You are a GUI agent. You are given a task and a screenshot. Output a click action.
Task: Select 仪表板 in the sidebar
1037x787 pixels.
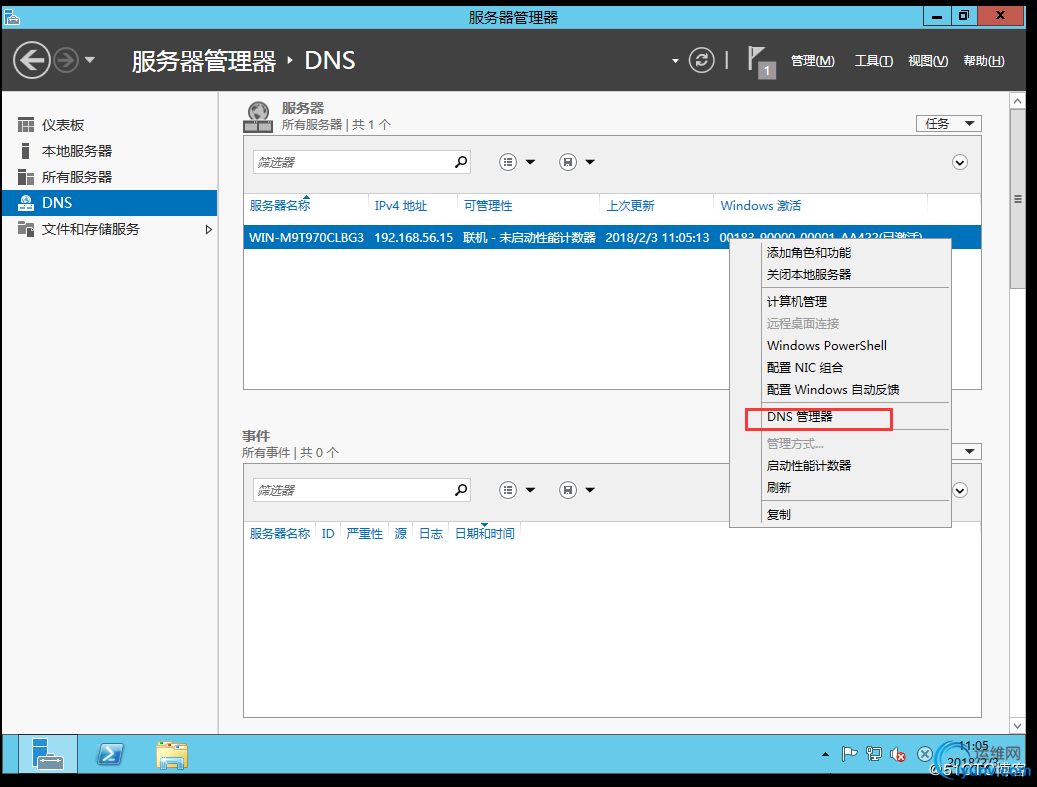109,125
